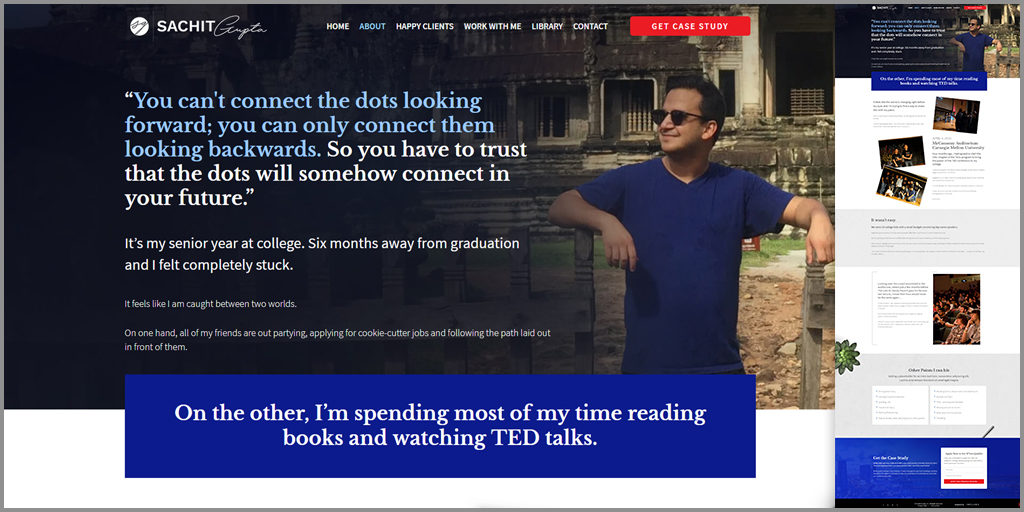Select the stage event photo in page preview
The width and height of the screenshot is (1024, 512).
pyautogui.click(x=956, y=115)
